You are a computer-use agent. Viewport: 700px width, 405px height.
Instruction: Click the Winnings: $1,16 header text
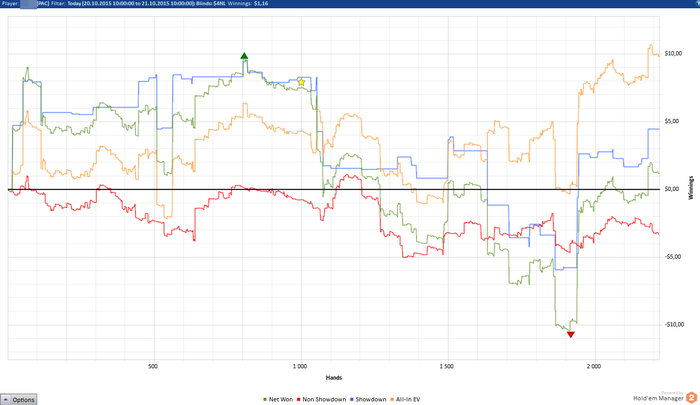[x=248, y=3]
